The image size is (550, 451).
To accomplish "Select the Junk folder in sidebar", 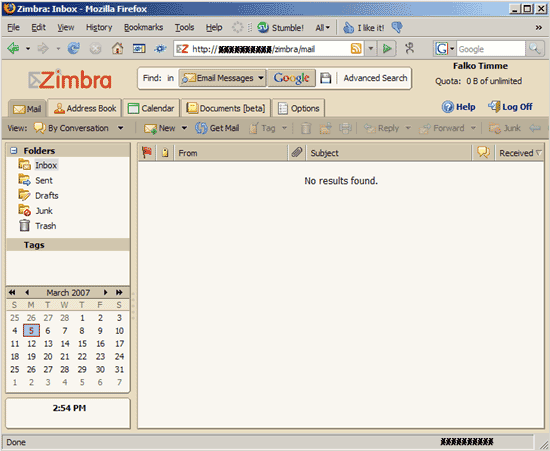I will (44, 210).
